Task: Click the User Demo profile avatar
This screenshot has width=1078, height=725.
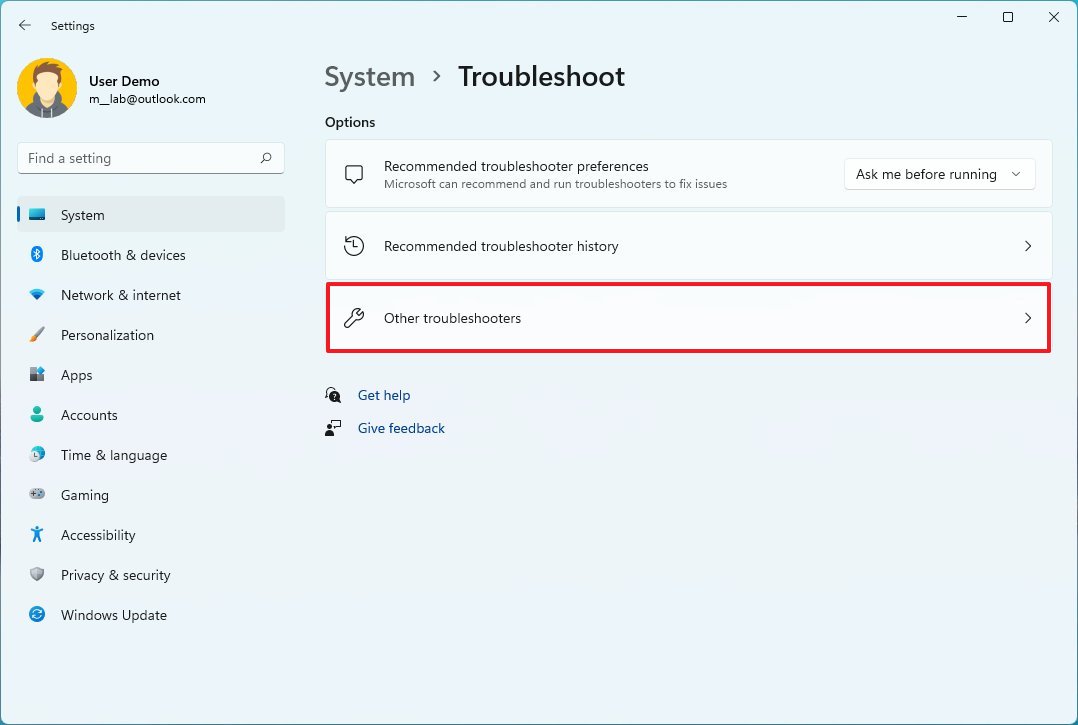Action: pyautogui.click(x=47, y=89)
